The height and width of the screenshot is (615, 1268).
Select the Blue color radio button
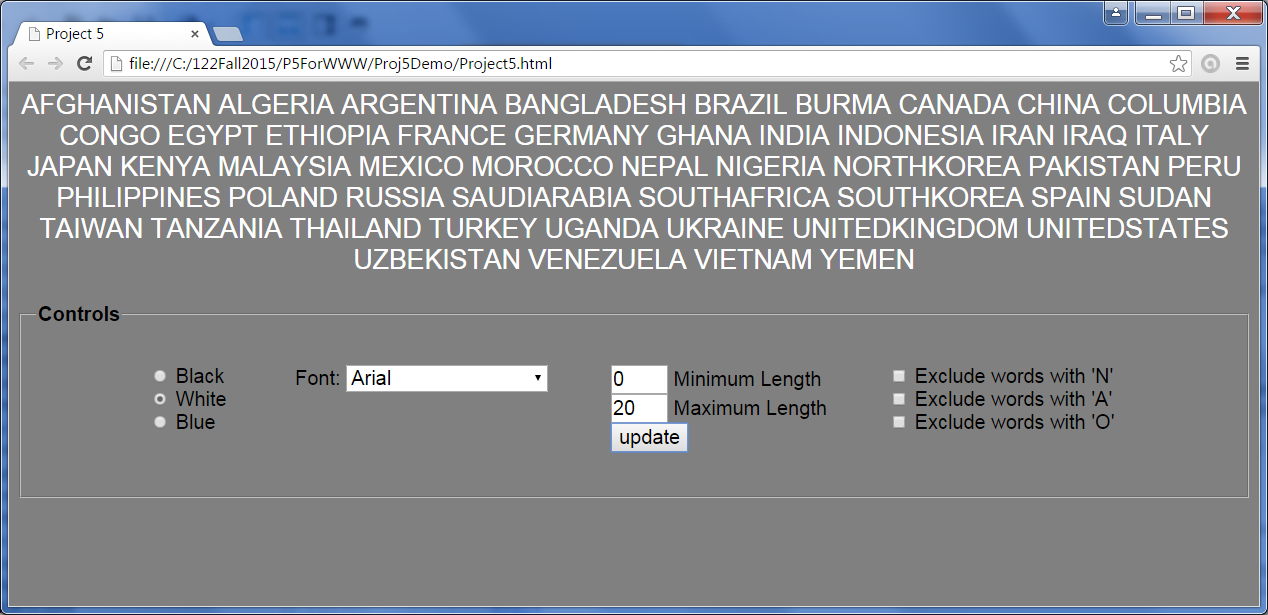click(x=160, y=422)
